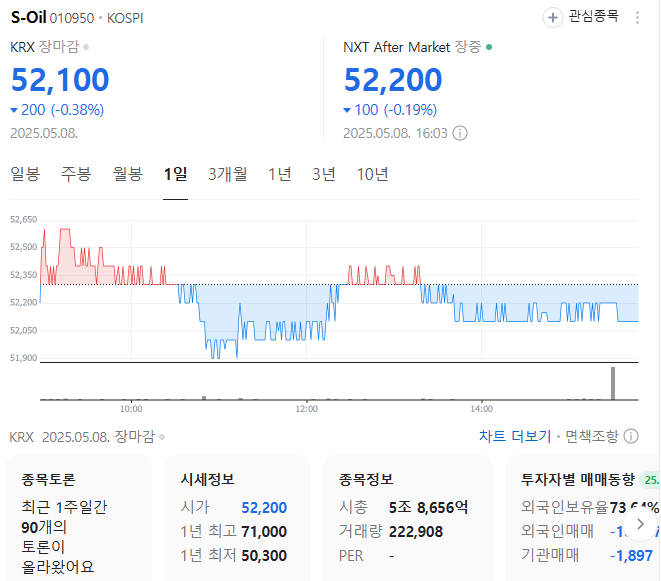Click the tall volume bar near market close
Screen dimensions: 661x581
click(x=613, y=383)
